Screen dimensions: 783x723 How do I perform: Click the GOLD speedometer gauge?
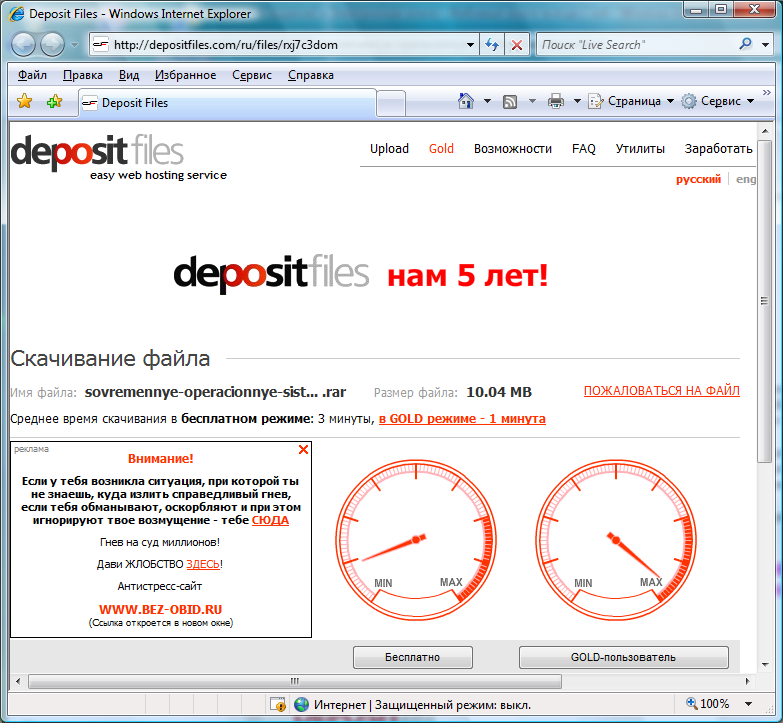pyautogui.click(x=616, y=540)
